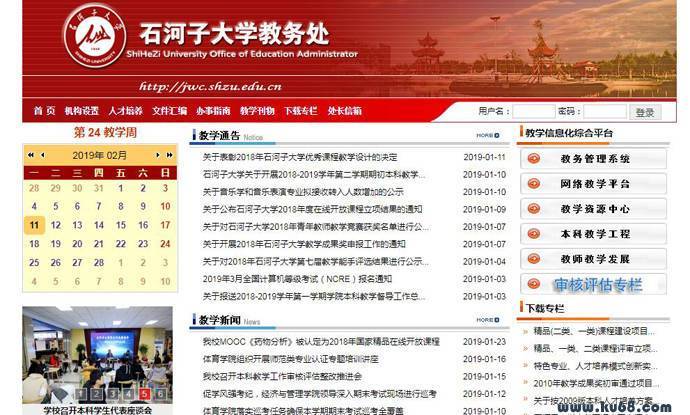The image size is (690, 415).
Task: Go to previous year in calendar
Action: 30,155
